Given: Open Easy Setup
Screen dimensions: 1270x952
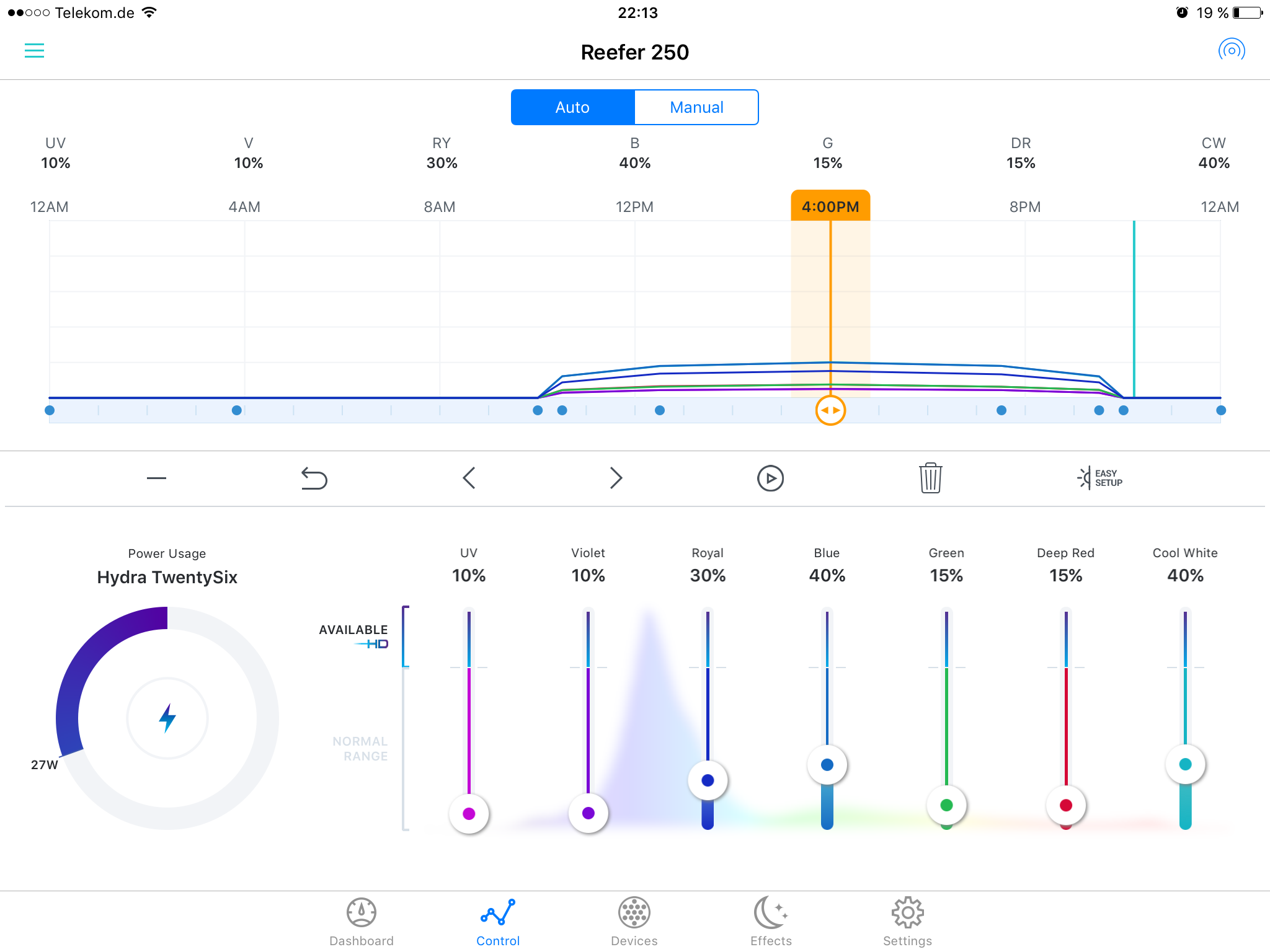Looking at the screenshot, I should (x=1100, y=478).
